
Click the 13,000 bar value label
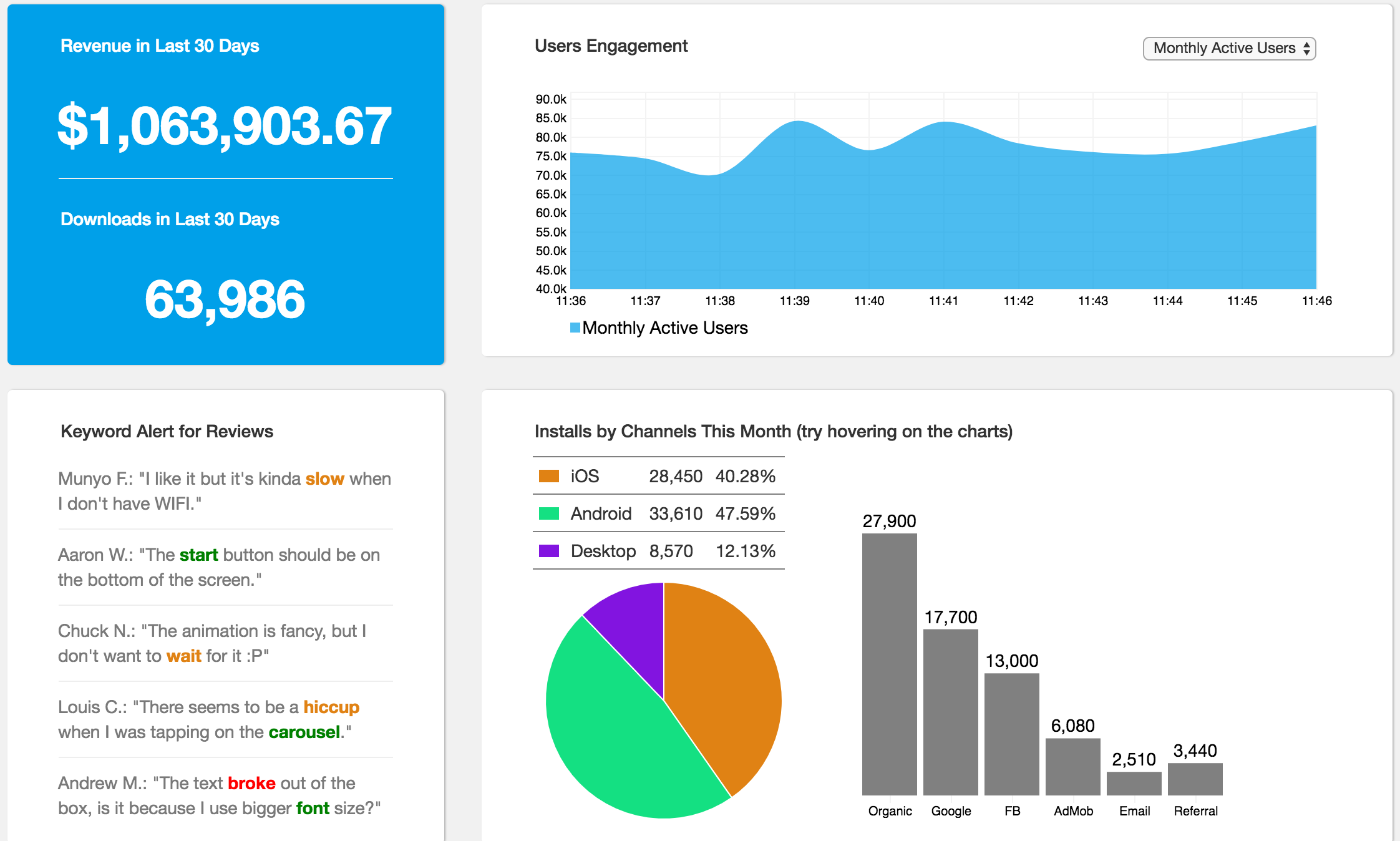point(1012,661)
